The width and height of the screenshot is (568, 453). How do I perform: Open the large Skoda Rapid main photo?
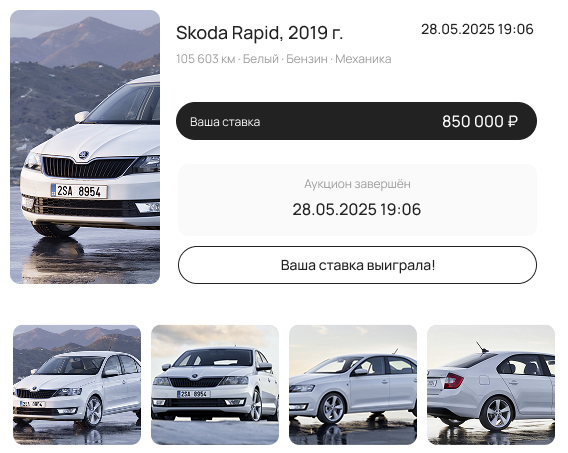pos(85,147)
